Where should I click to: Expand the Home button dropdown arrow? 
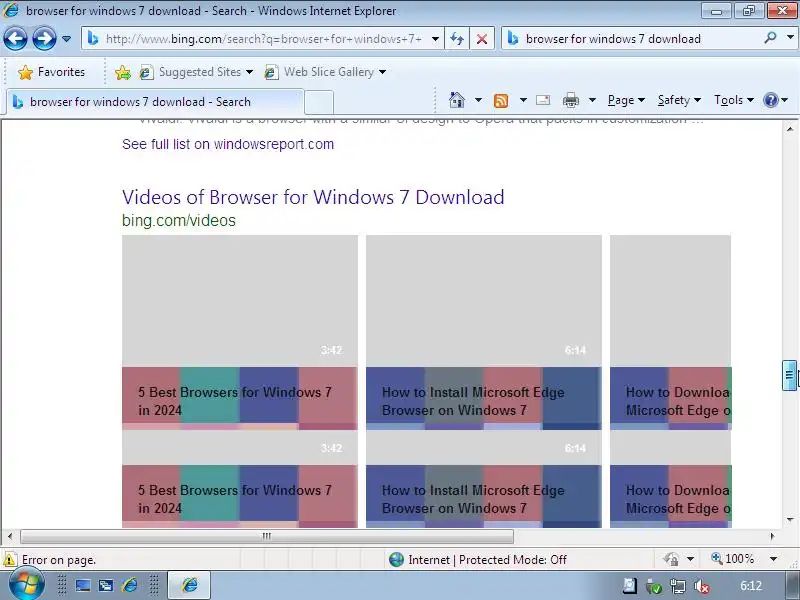(x=478, y=100)
